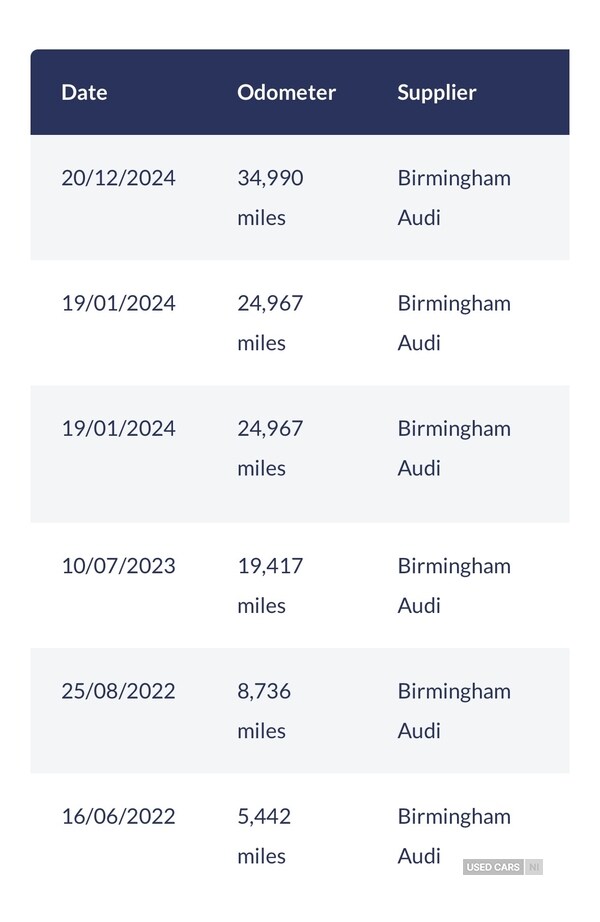Click the lower 24,967 miles reading
Image resolution: width=600 pixels, height=922 pixels.
[x=270, y=447]
